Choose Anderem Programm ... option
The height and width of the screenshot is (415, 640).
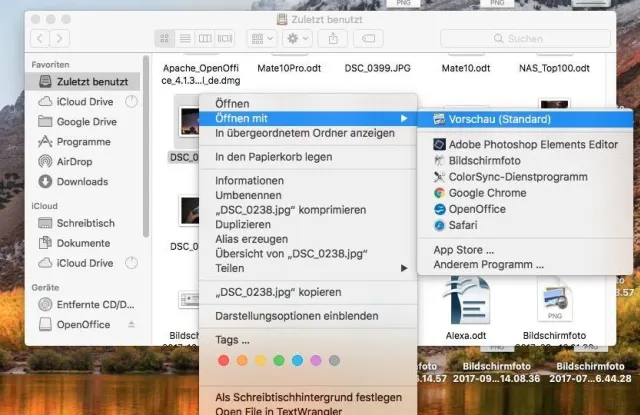488,265
